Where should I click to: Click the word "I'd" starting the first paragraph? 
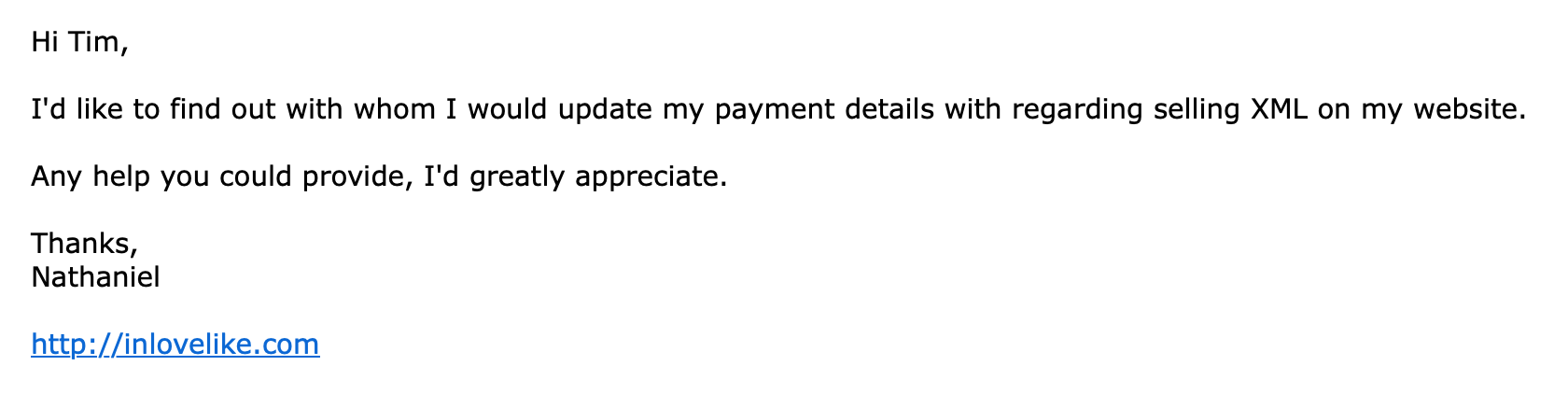click(x=49, y=109)
